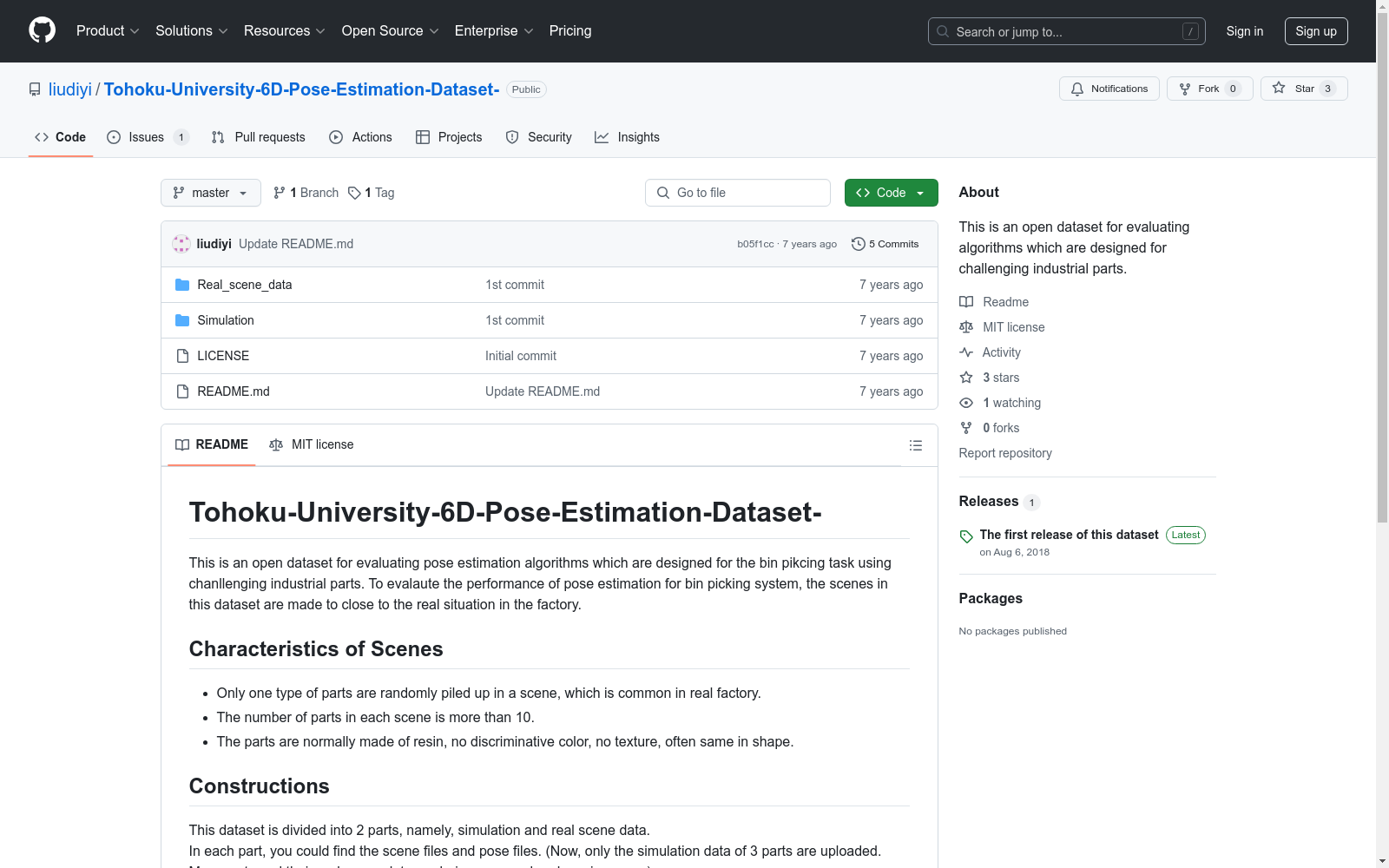
Task: Open the Report repository link
Action: [x=1004, y=452]
